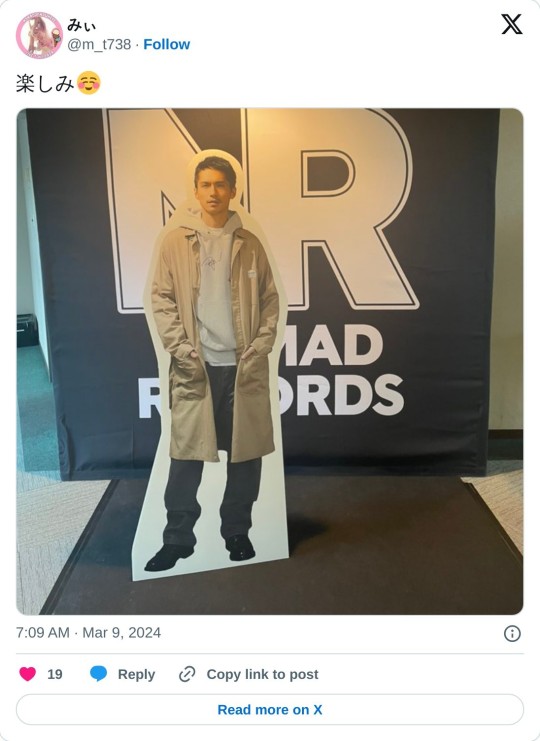This screenshot has height=741, width=540.
Task: Open Read more on X
Action: tap(270, 709)
